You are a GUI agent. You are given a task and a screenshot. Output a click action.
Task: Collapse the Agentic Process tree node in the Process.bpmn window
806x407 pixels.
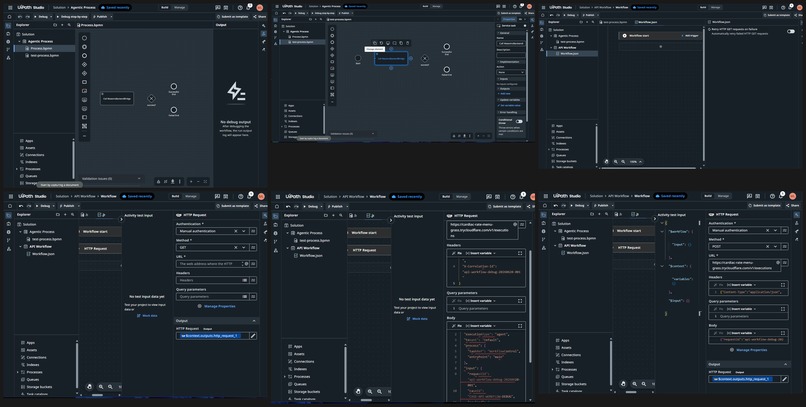click(20, 41)
